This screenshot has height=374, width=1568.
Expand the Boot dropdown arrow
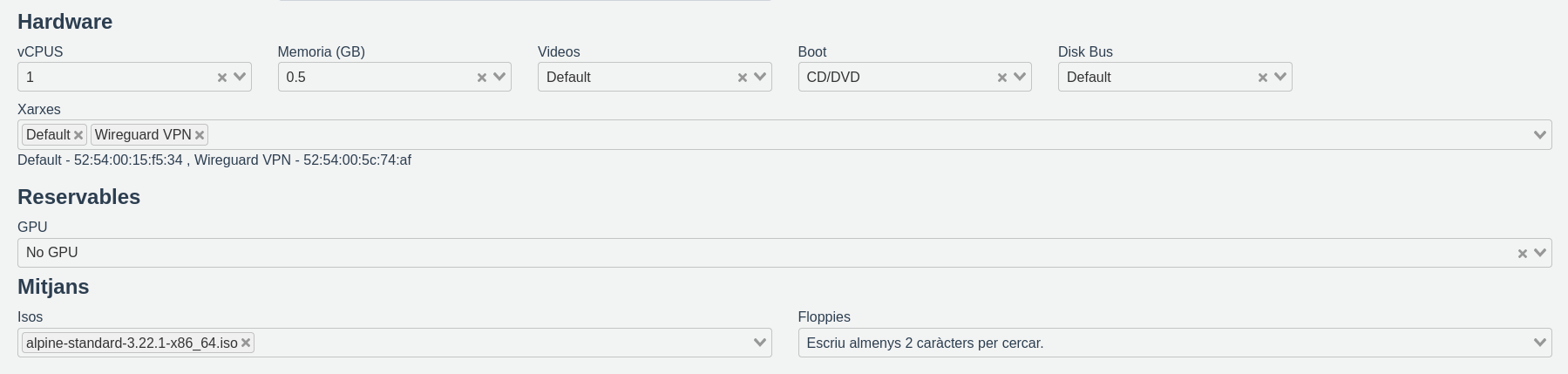click(x=1020, y=77)
